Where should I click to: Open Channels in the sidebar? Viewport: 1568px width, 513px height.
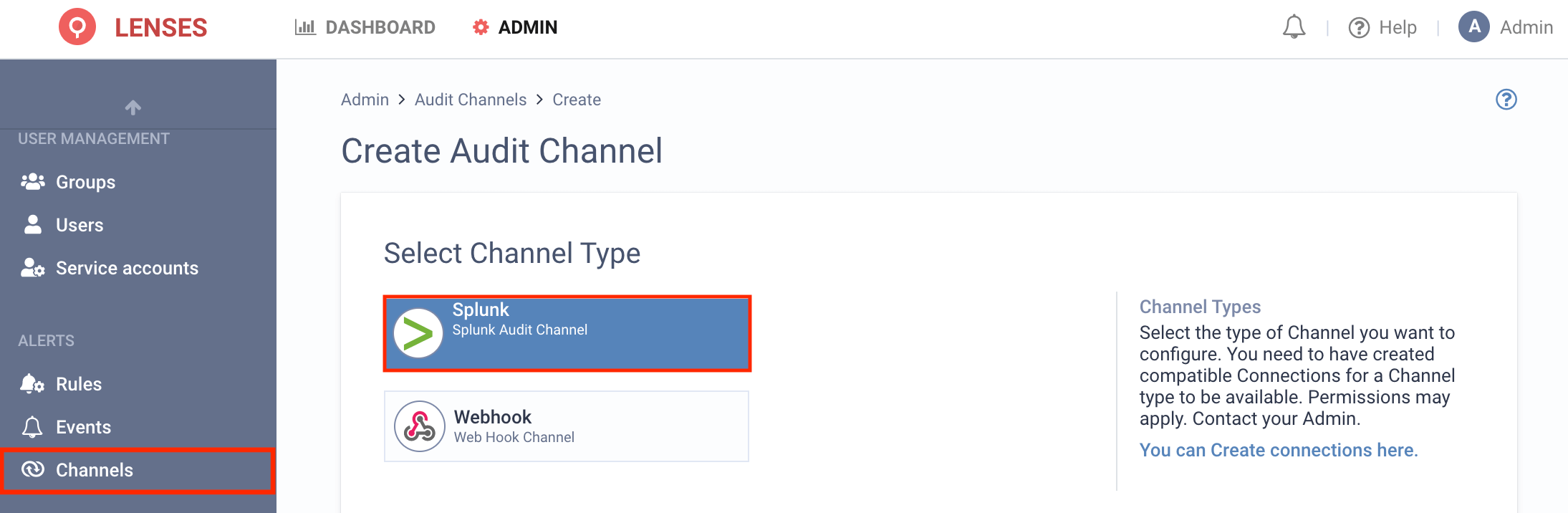[x=138, y=470]
